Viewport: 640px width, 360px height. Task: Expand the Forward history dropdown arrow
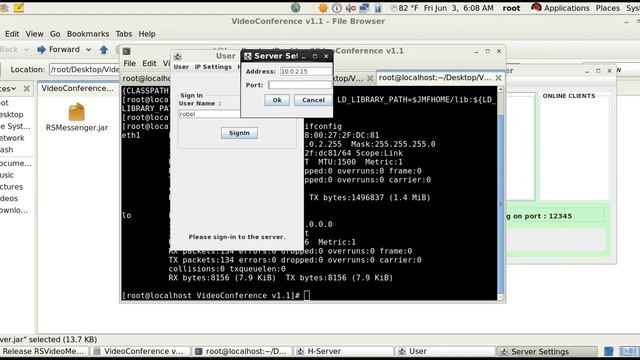88,50
